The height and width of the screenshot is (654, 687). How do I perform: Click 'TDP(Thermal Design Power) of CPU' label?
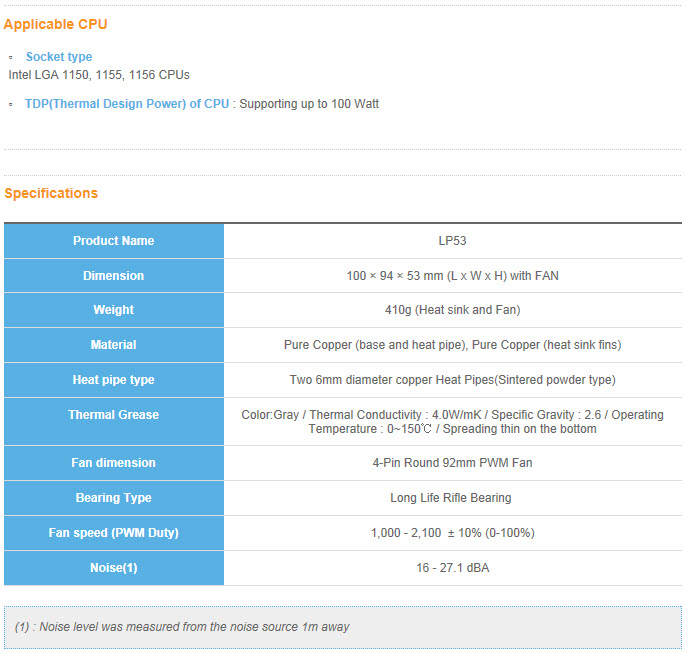tap(127, 104)
